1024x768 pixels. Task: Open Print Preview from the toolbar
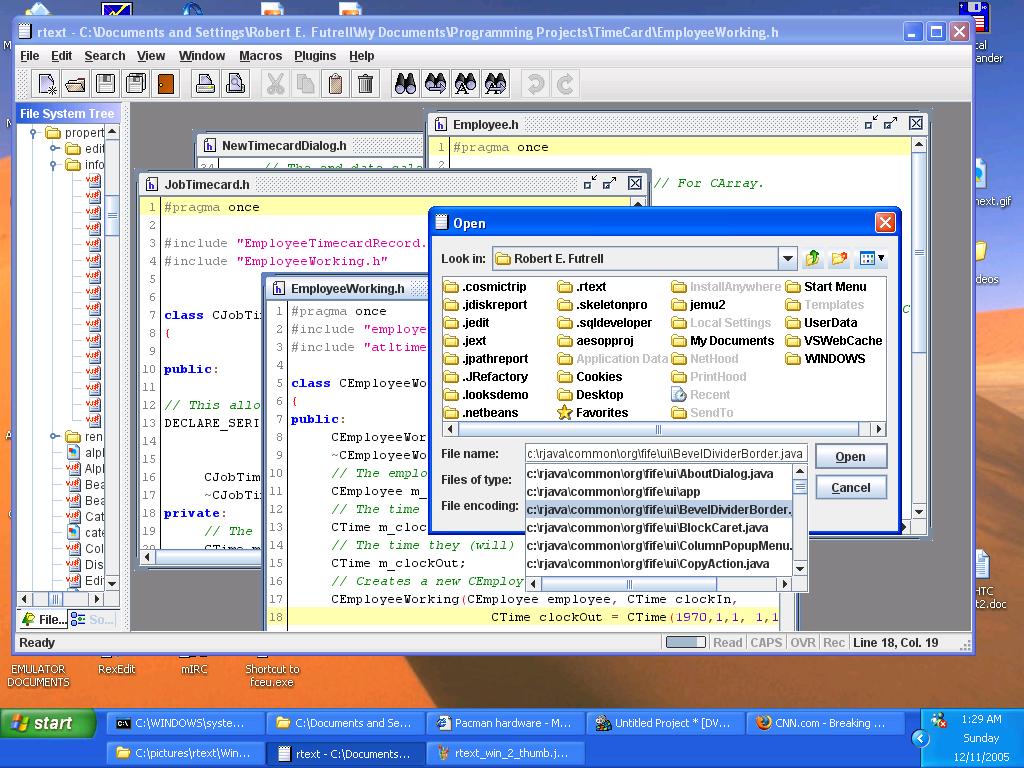tap(235, 84)
